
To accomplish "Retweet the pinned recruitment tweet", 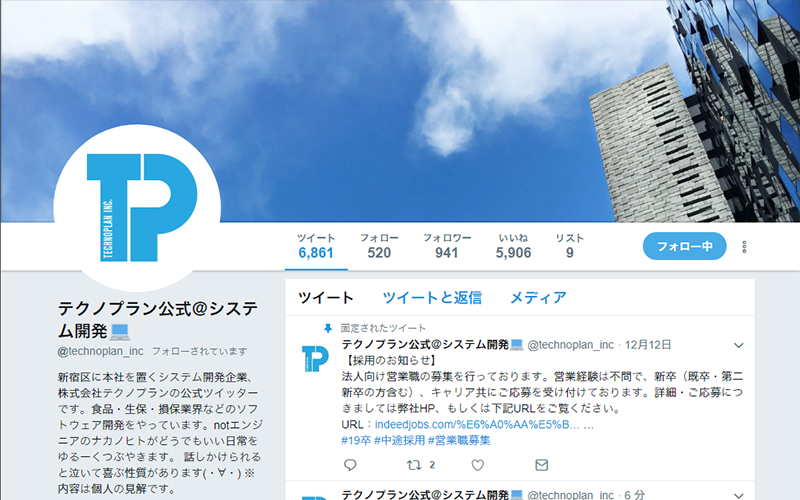I will click(414, 465).
